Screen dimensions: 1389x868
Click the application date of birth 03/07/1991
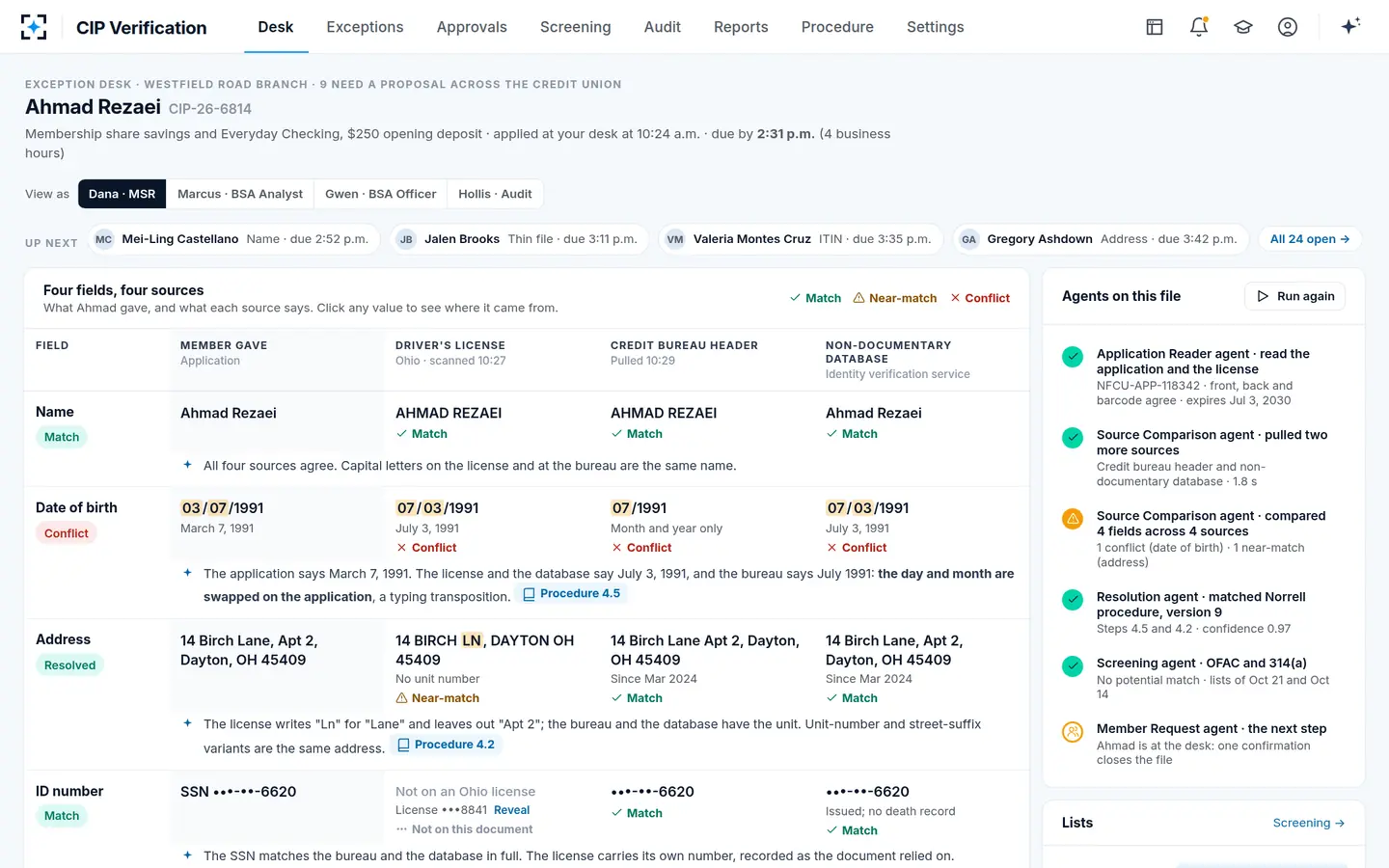point(222,508)
